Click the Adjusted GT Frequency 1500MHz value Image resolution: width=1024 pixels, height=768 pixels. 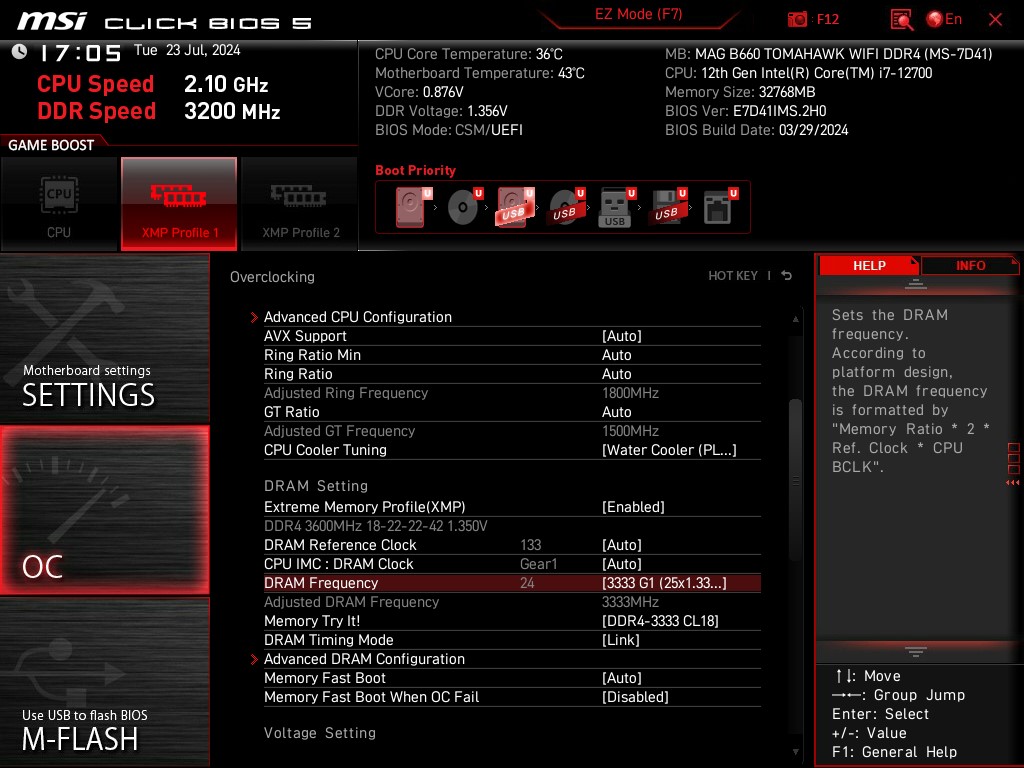click(630, 431)
